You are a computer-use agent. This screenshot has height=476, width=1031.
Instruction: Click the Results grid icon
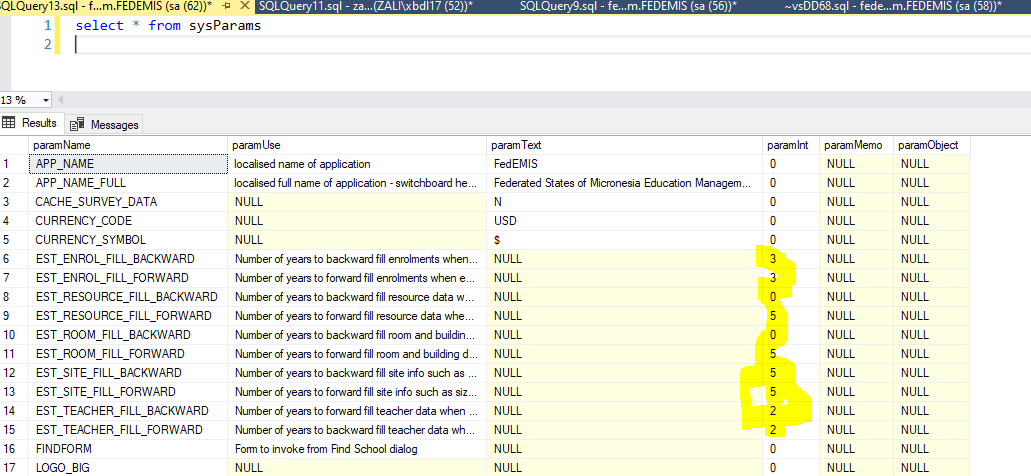click(10, 123)
